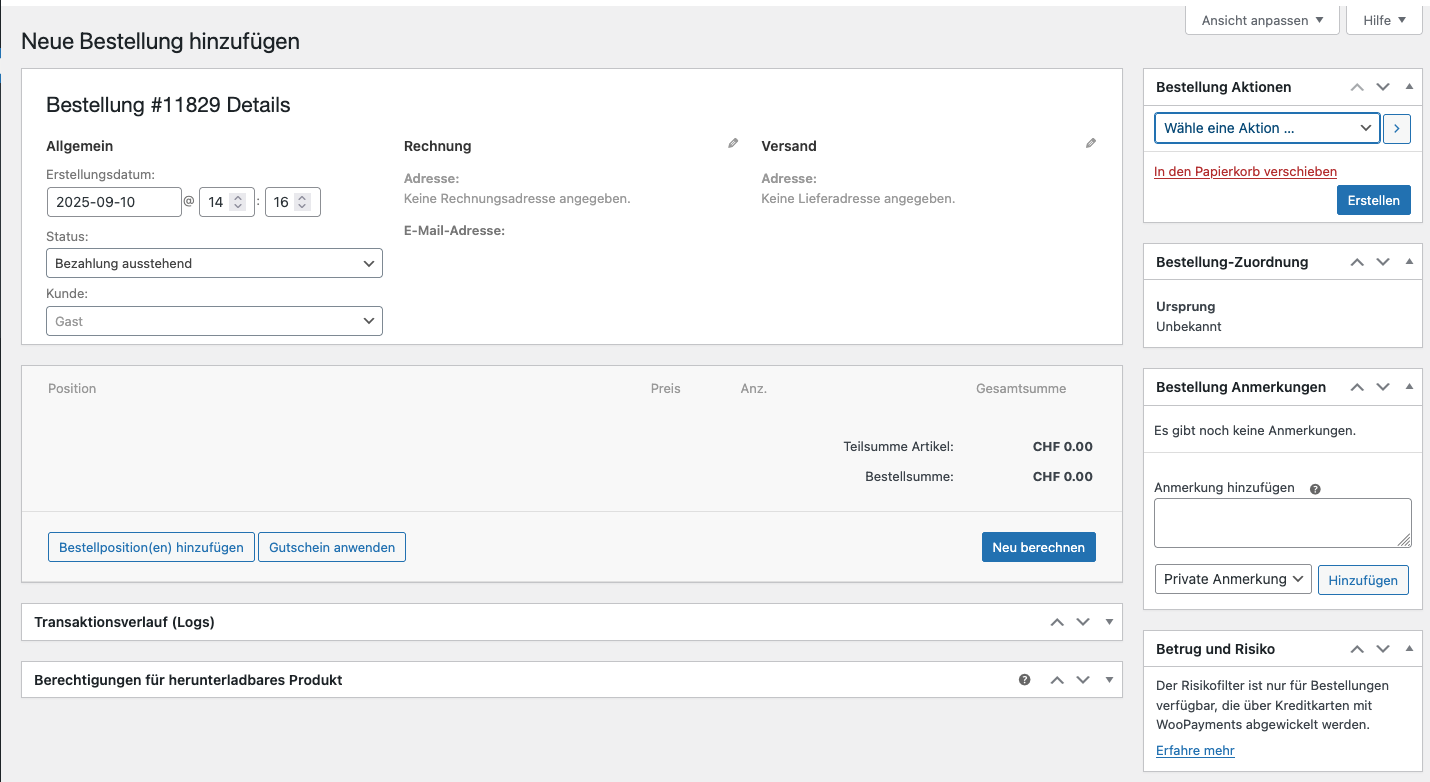
Task: Click In den Papierkorb verschieben link
Action: click(x=1245, y=172)
